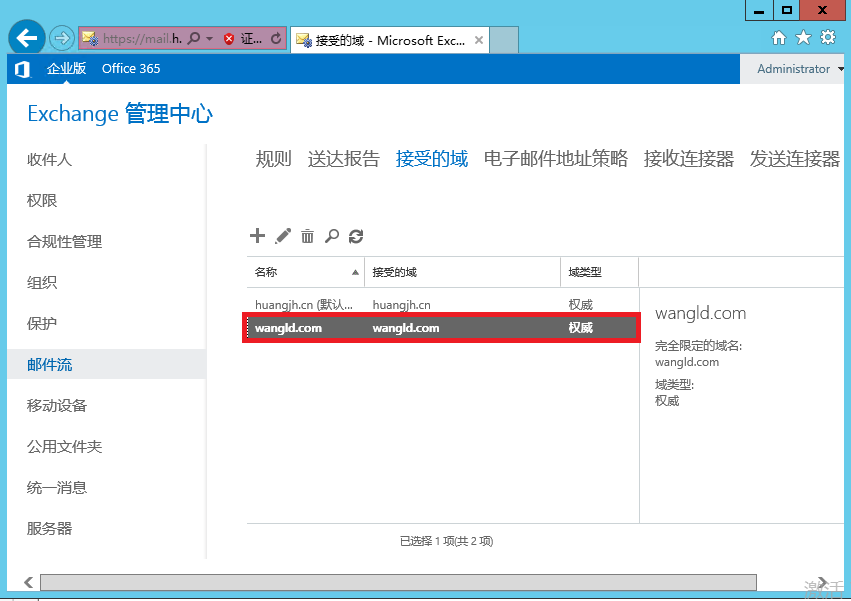851x601 pixels.
Task: Click the browser back arrow button
Action: point(27,39)
